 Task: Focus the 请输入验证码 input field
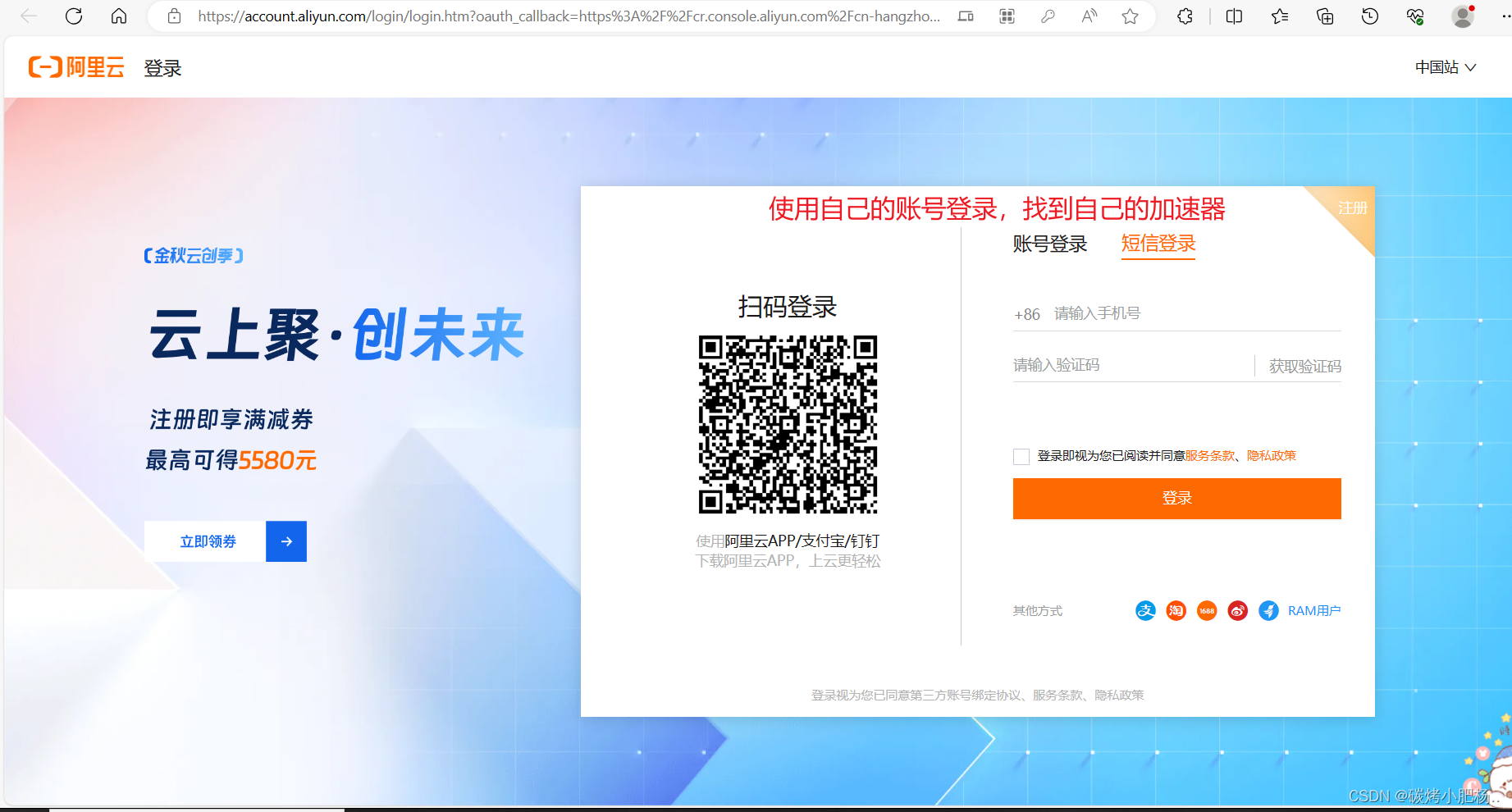1132,365
